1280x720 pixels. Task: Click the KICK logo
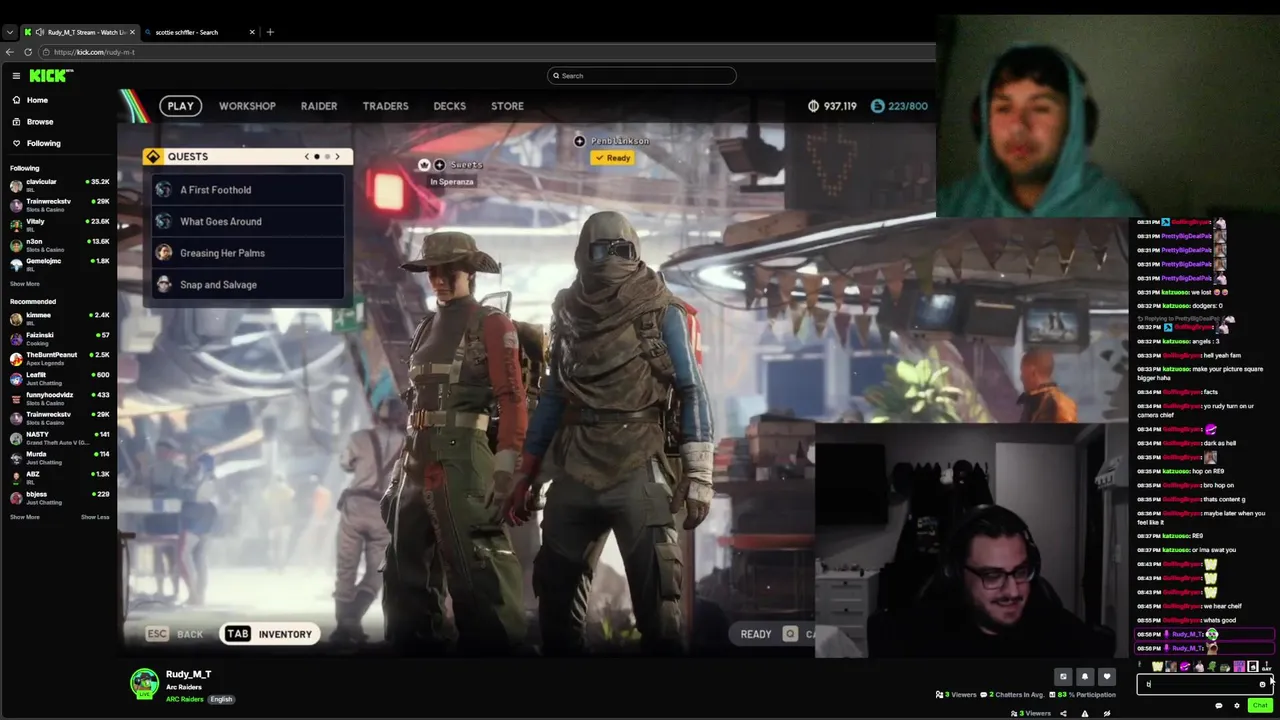[x=51, y=76]
